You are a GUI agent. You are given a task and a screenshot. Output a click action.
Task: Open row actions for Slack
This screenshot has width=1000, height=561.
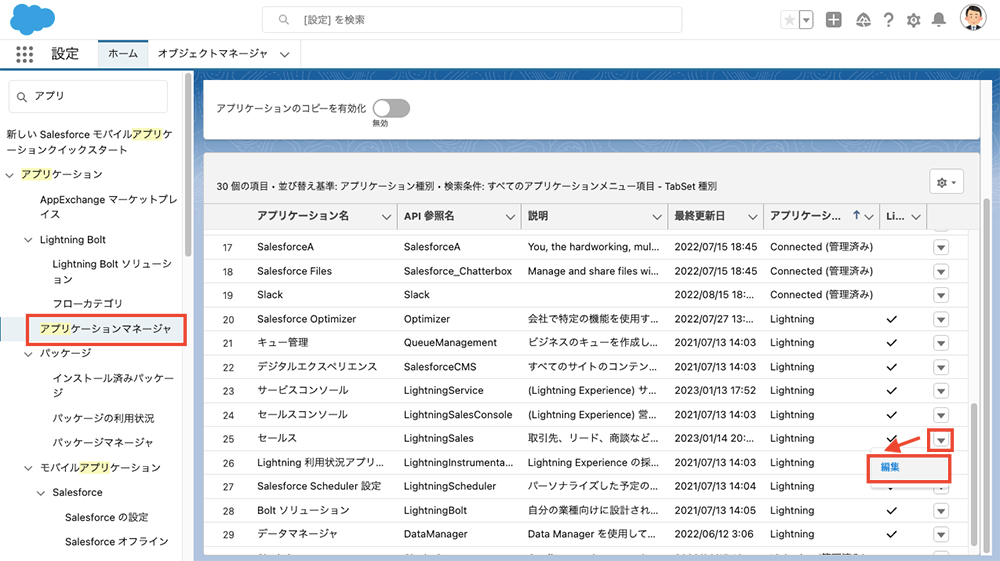click(x=941, y=295)
